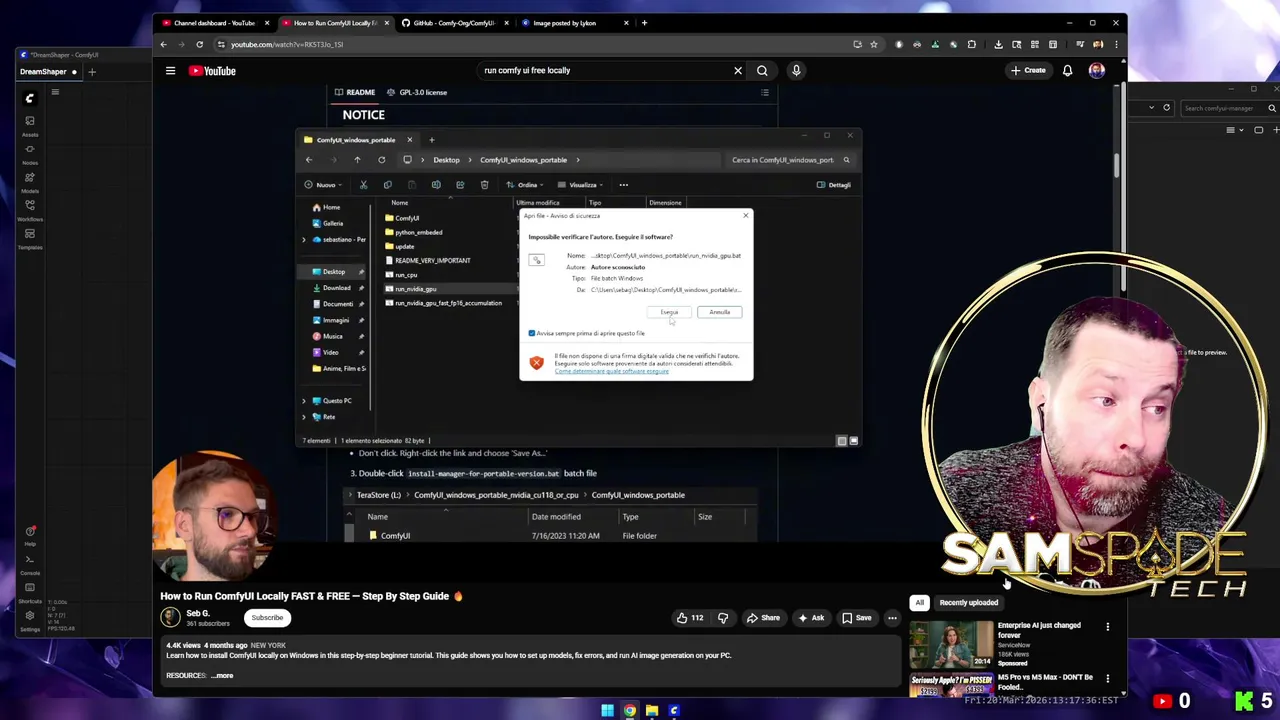This screenshot has height=720, width=1280.
Task: Subscribe to Seb G.
Action: pyautogui.click(x=267, y=618)
